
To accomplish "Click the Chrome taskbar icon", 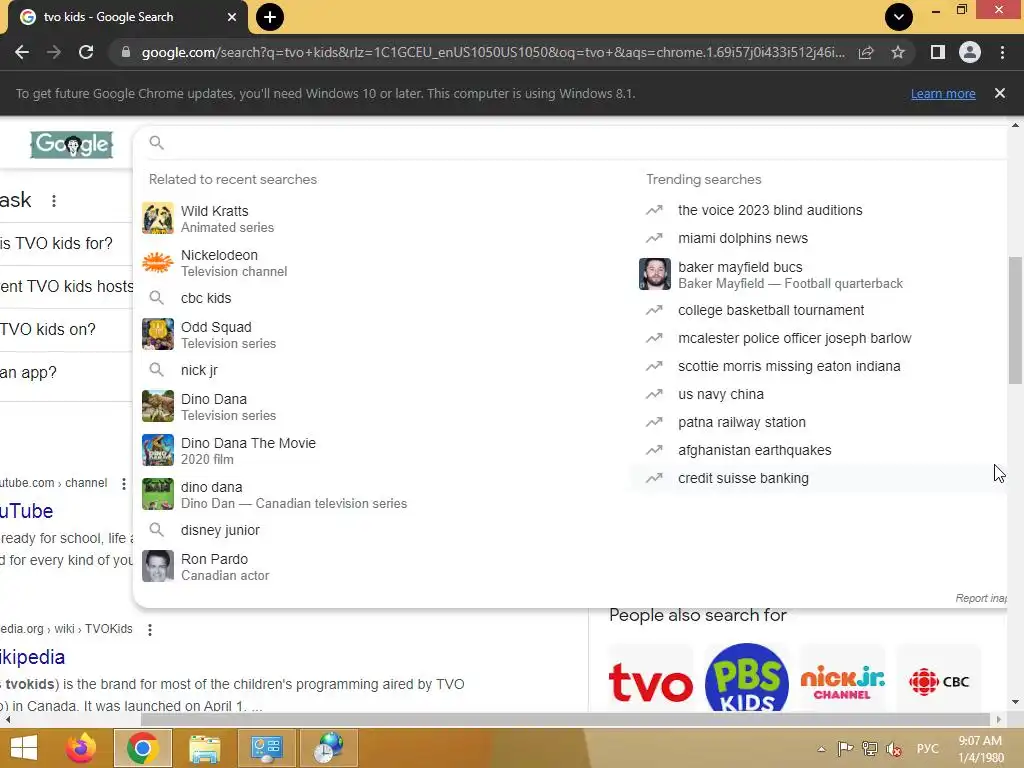I will [x=143, y=748].
